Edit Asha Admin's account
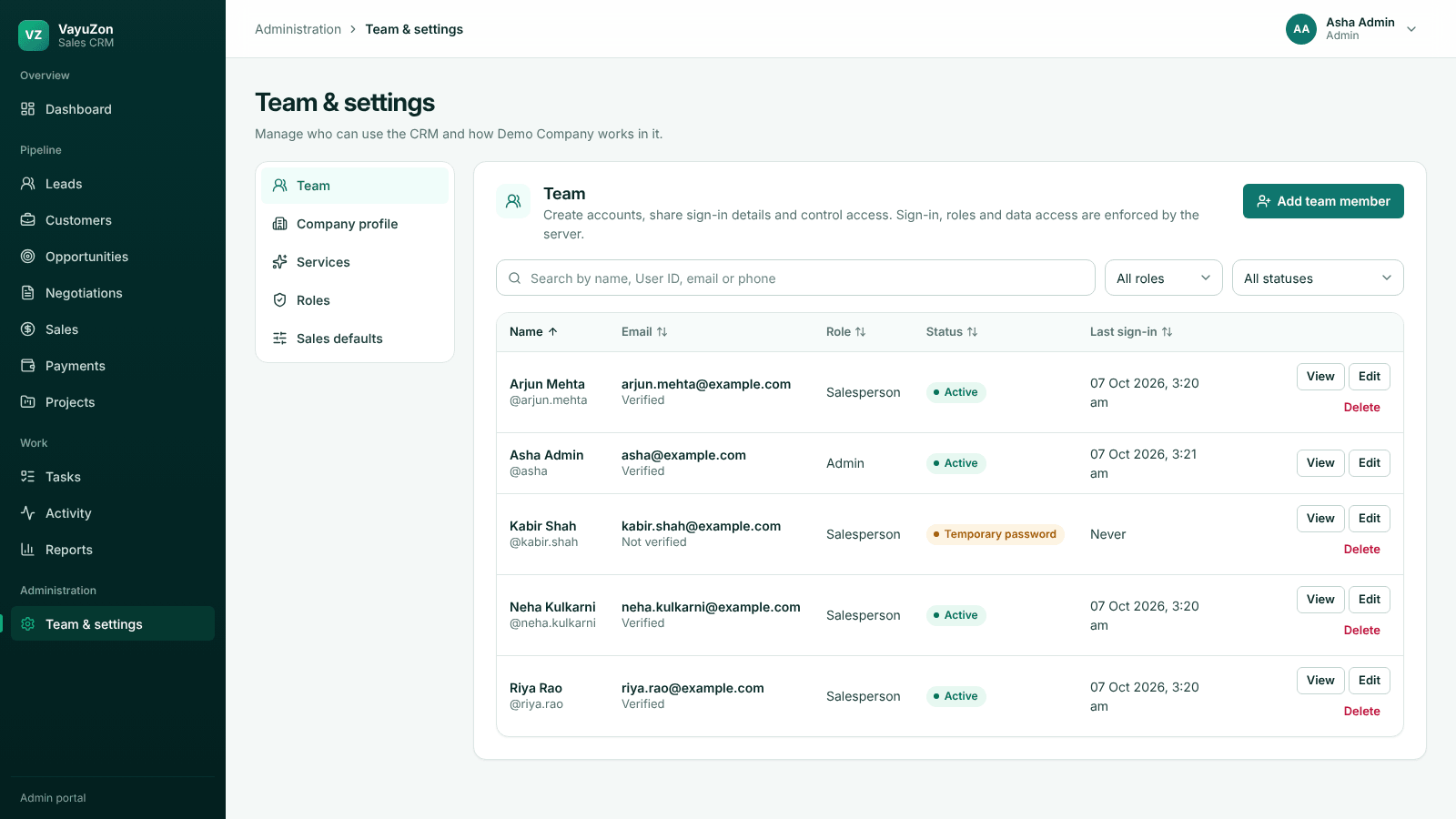 [x=1370, y=463]
